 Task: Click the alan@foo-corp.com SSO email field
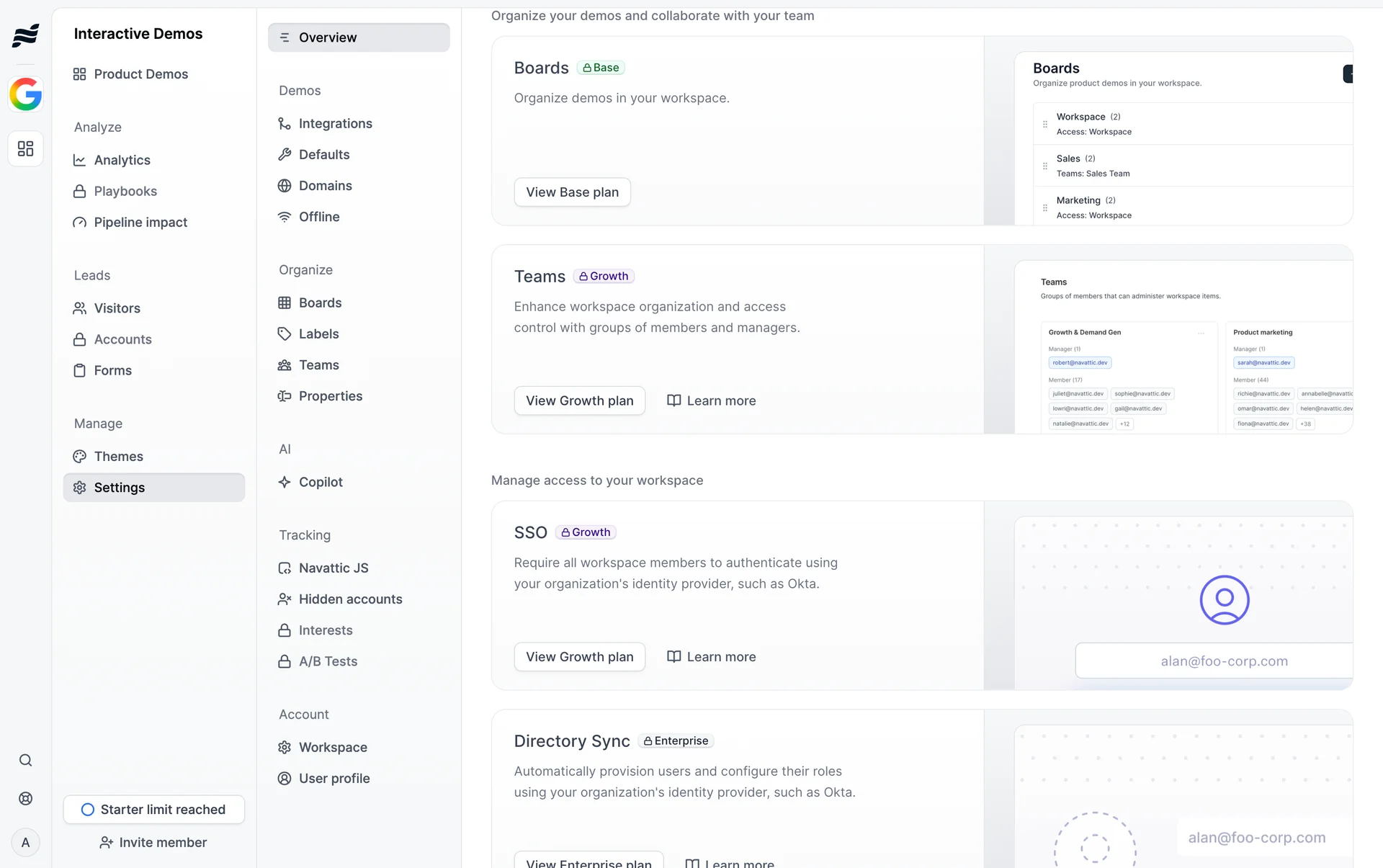point(1223,661)
